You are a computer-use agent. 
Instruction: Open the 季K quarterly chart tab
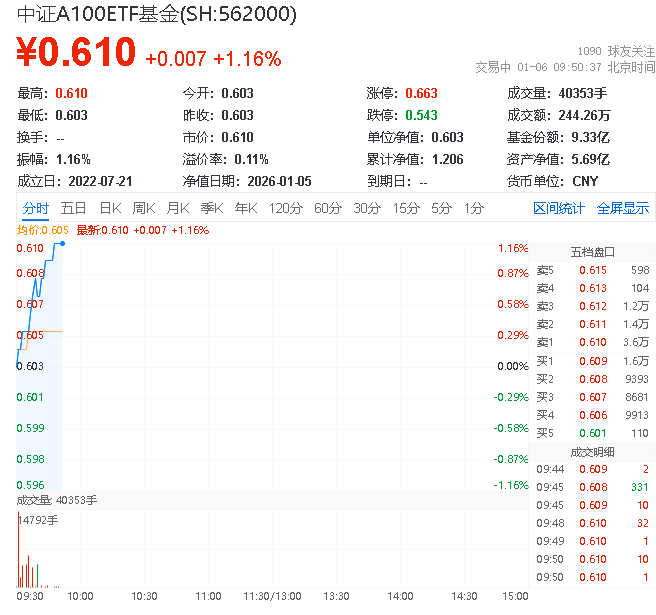coord(211,208)
